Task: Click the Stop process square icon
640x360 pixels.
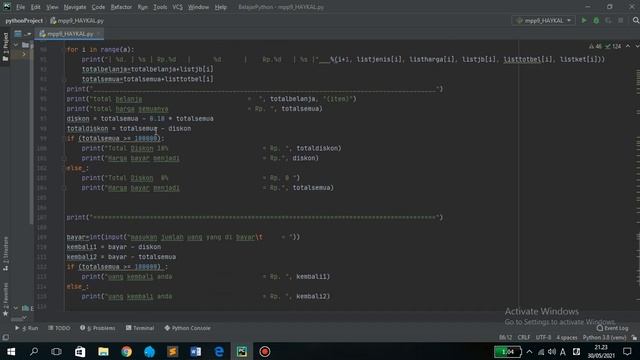Action: (x=620, y=20)
